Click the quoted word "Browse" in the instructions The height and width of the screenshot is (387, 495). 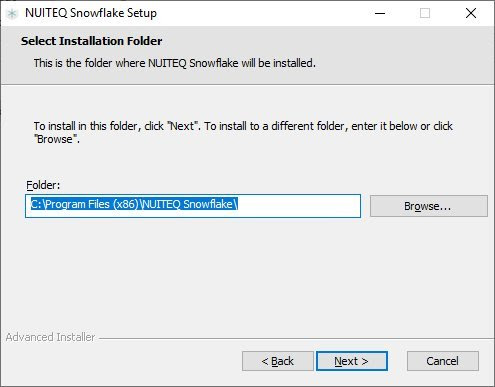55,139
